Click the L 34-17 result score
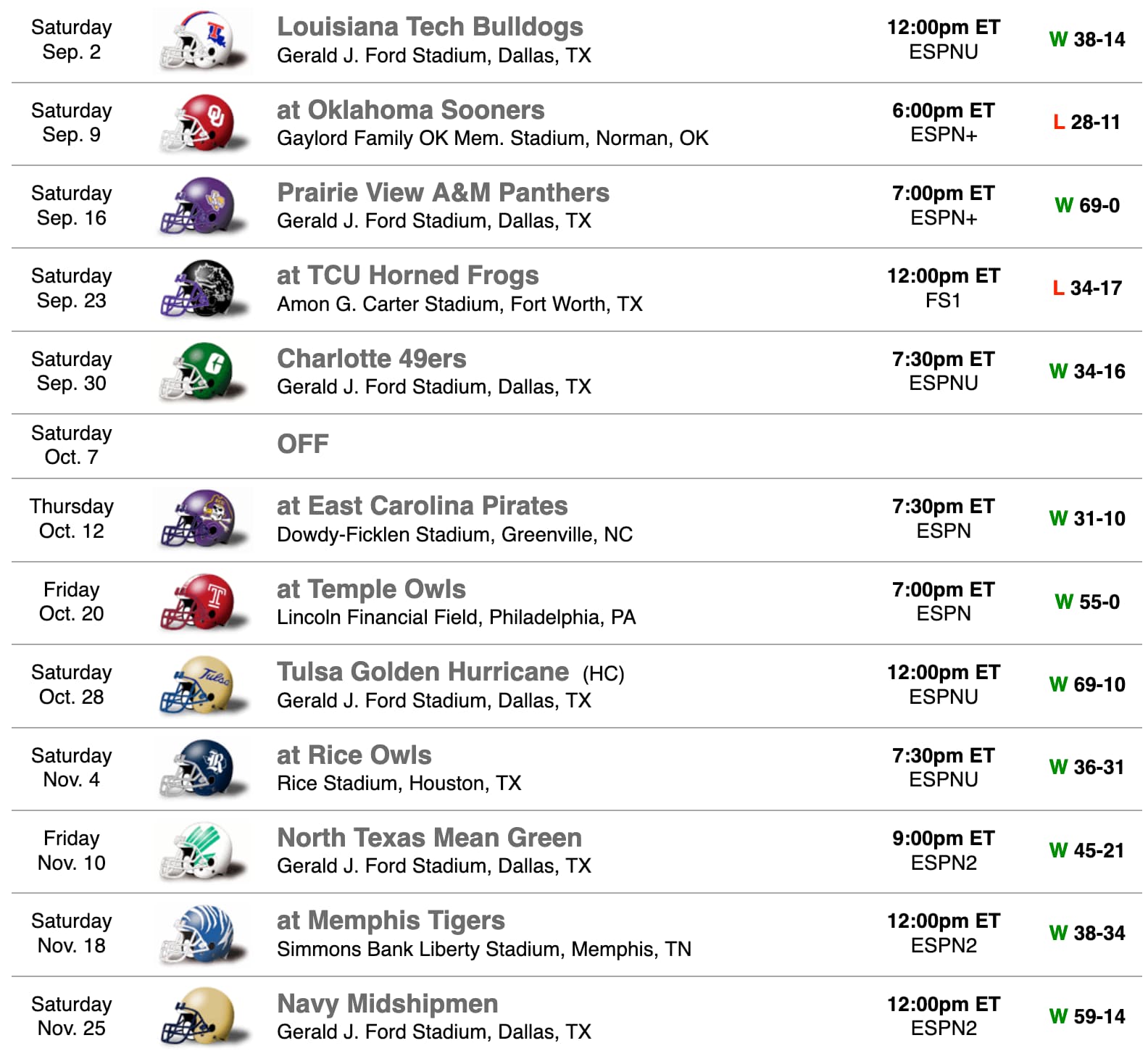The height and width of the screenshot is (1051, 1148). (x=1086, y=288)
